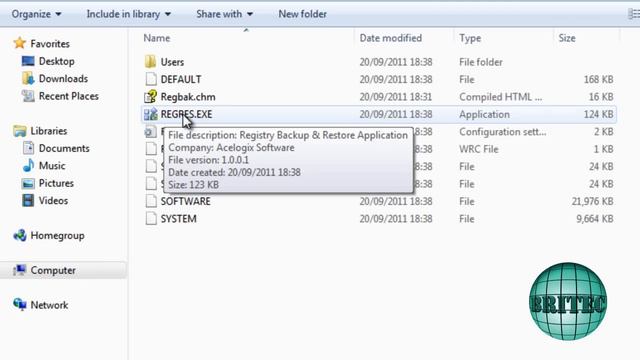
Task: Open the Organize dropdown menu
Action: click(x=36, y=14)
